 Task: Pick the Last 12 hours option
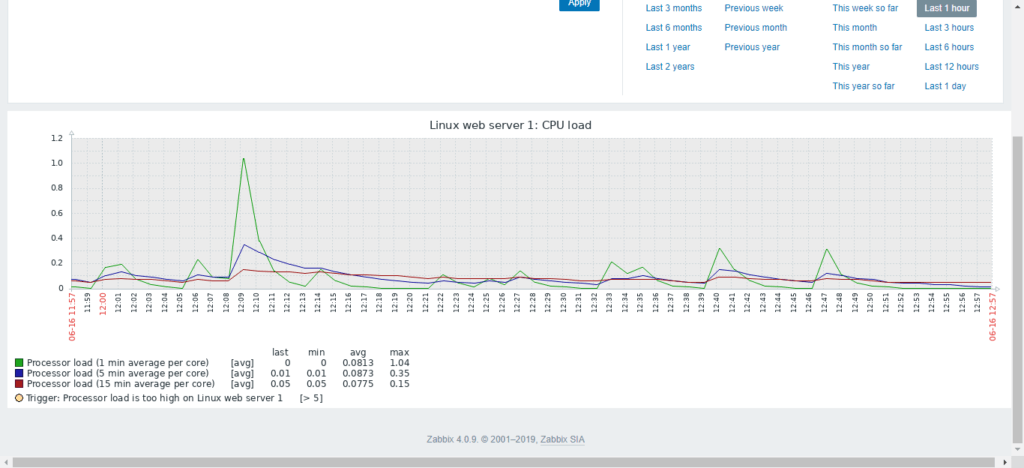point(951,67)
